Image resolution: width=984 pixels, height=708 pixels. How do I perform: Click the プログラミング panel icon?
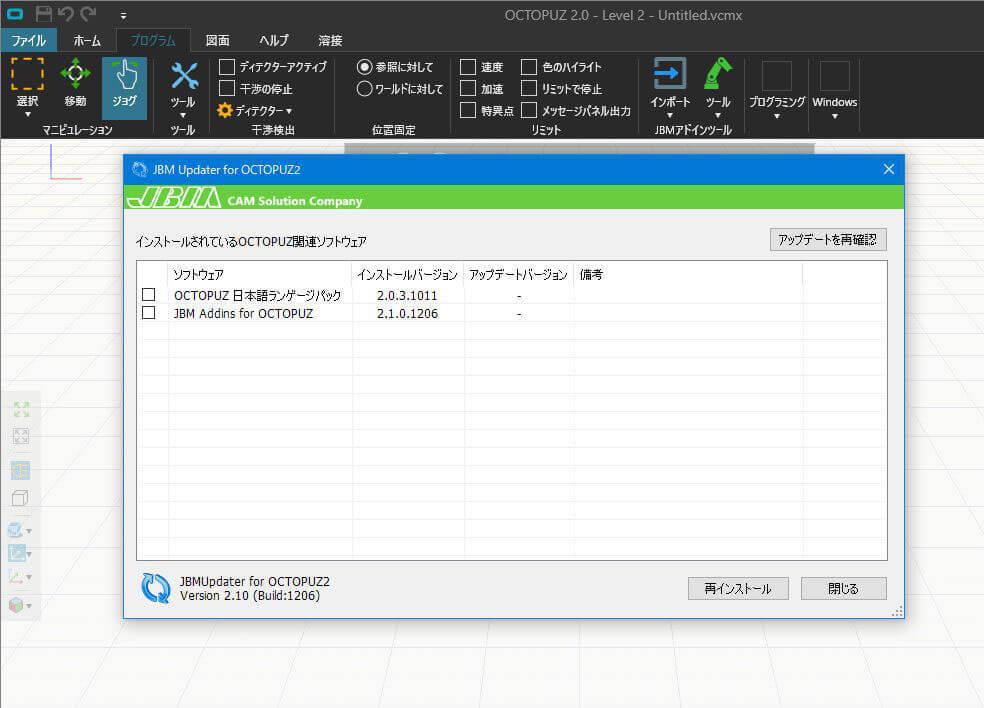coord(776,77)
